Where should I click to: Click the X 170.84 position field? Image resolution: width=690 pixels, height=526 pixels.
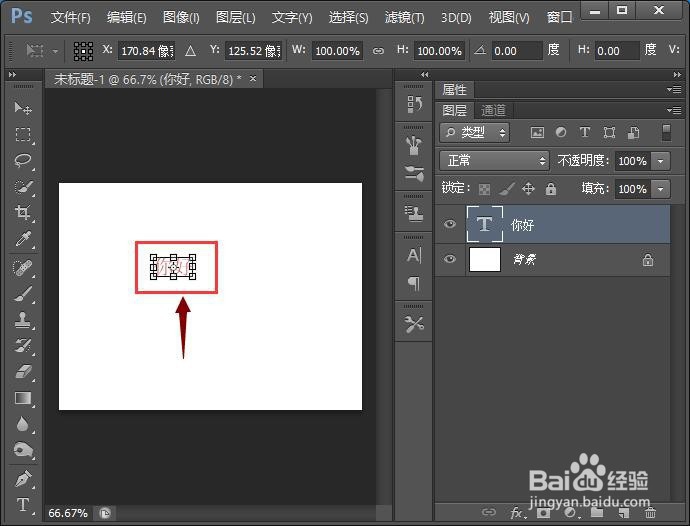(x=146, y=51)
